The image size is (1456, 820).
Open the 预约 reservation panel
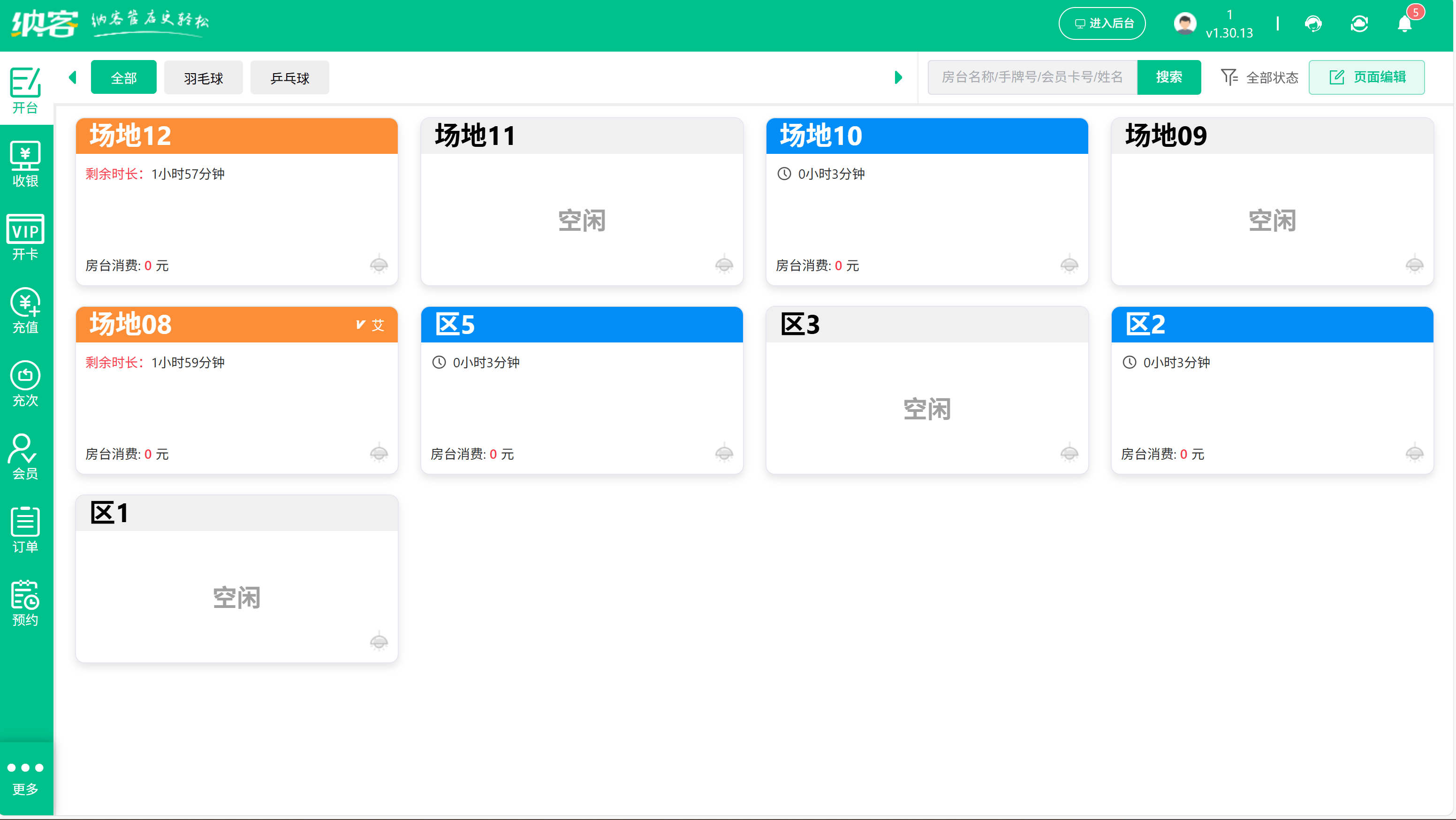[25, 604]
